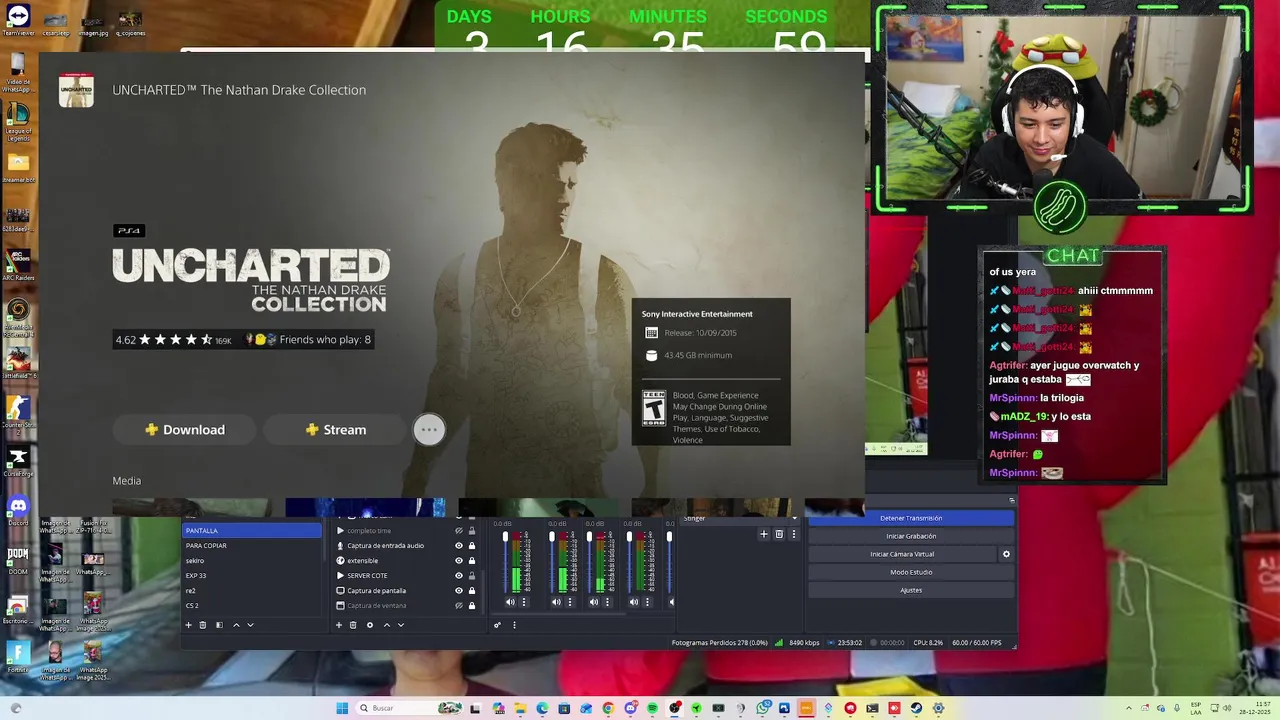
Task: Open advanced audio properties gear icon
Action: pyautogui.click(x=497, y=625)
